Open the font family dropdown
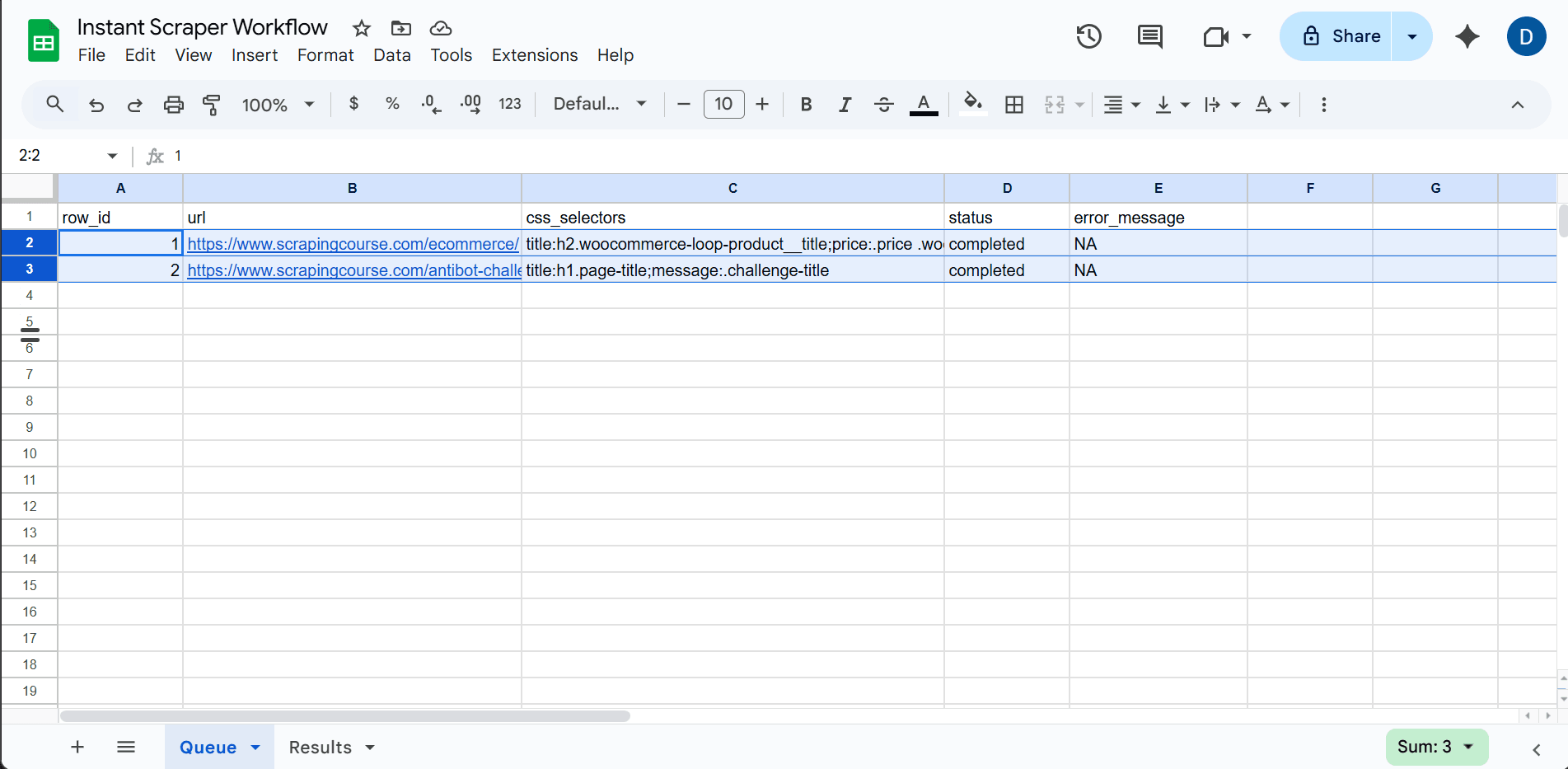Image resolution: width=1568 pixels, height=769 pixels. click(x=599, y=104)
